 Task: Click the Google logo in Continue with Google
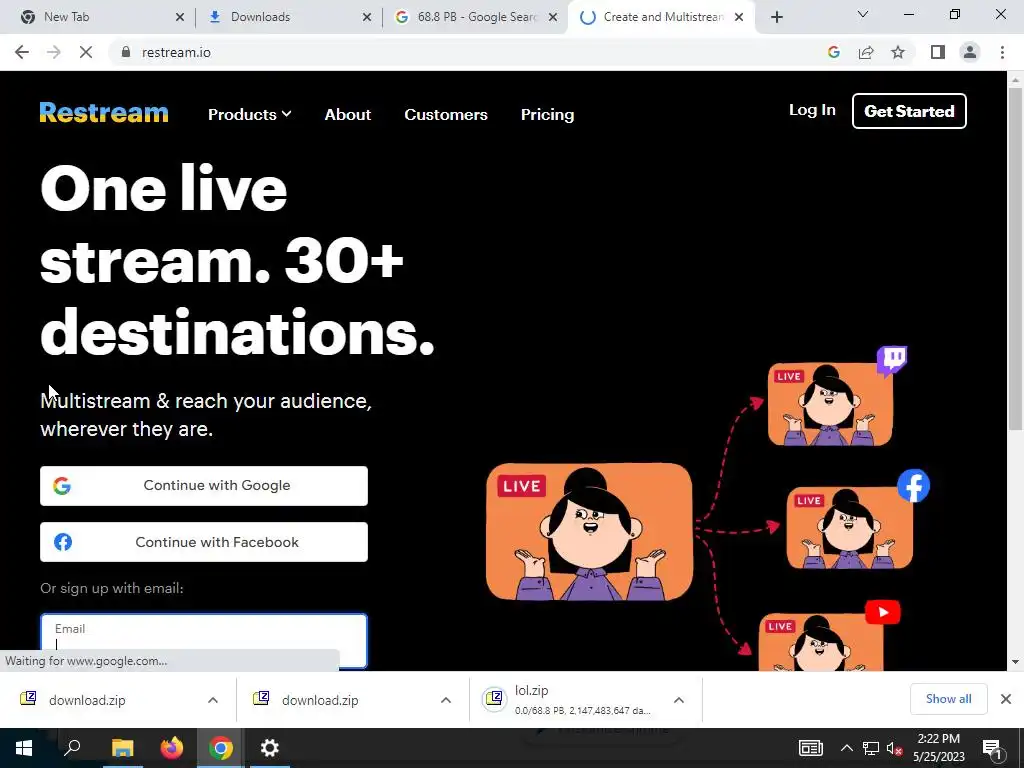tap(62, 486)
